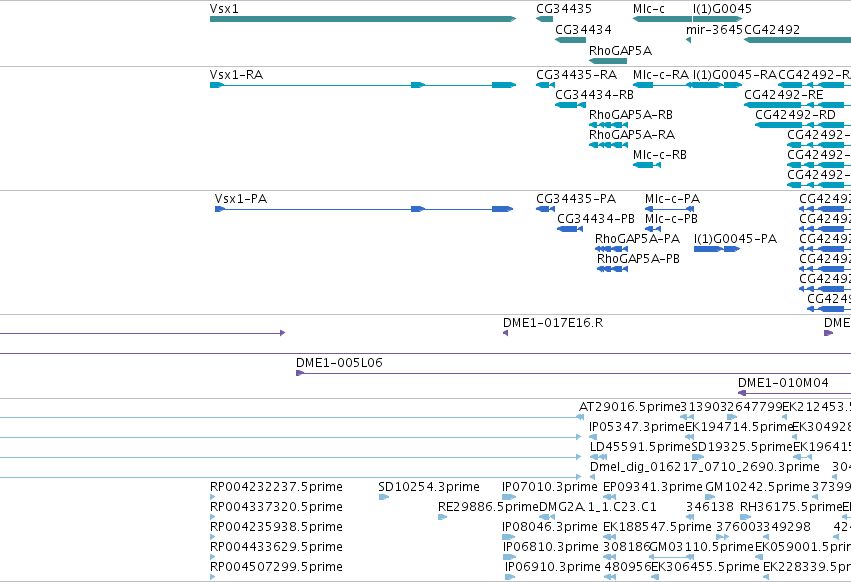Click the mir-3645 gene label
The height and width of the screenshot is (582, 851).
(x=714, y=30)
